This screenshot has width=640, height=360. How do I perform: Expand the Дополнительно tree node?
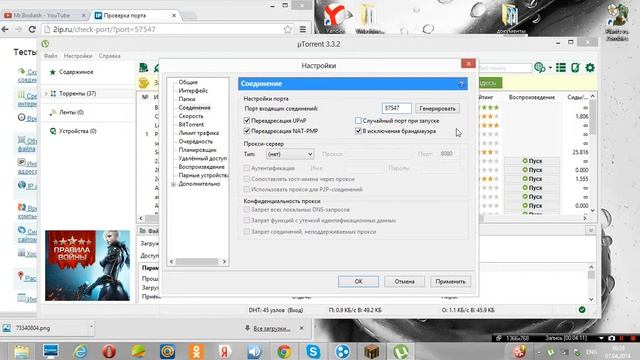[x=173, y=184]
